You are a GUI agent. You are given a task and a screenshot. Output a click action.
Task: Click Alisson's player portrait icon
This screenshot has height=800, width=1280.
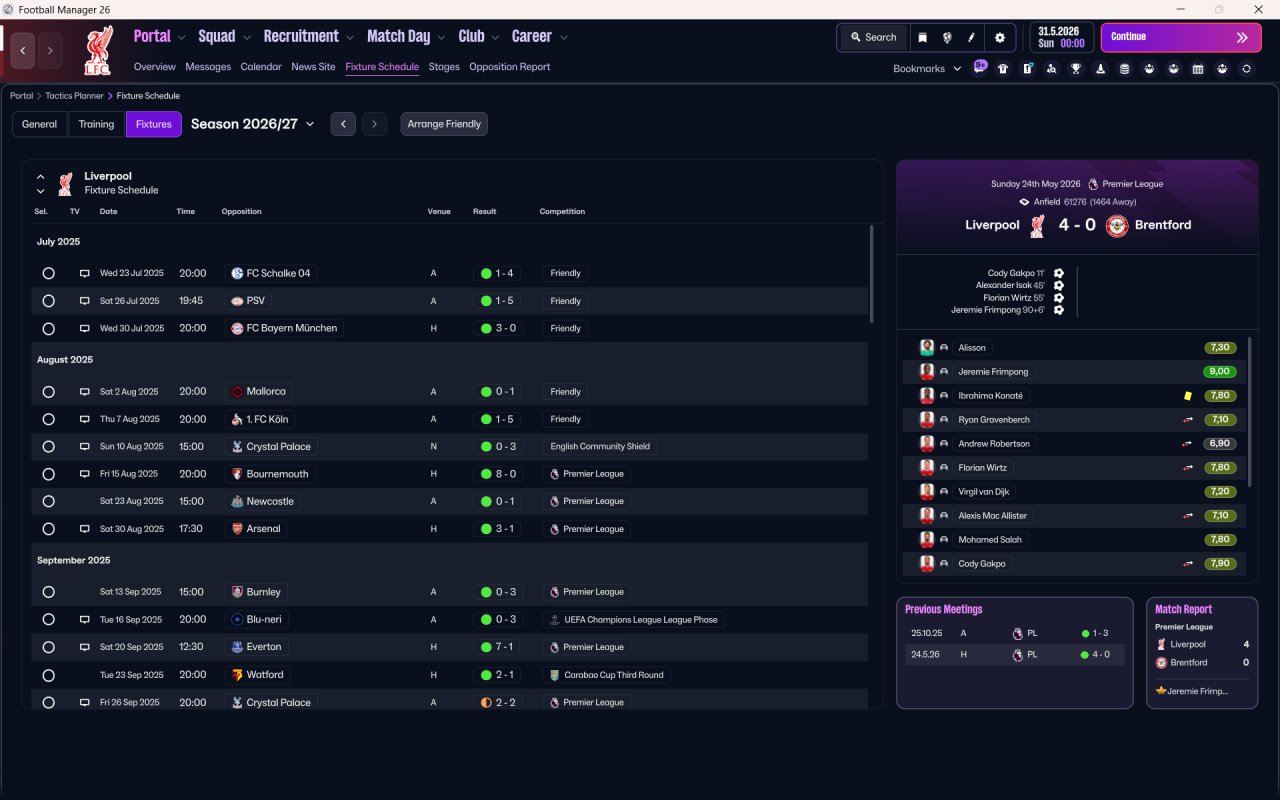pos(927,348)
